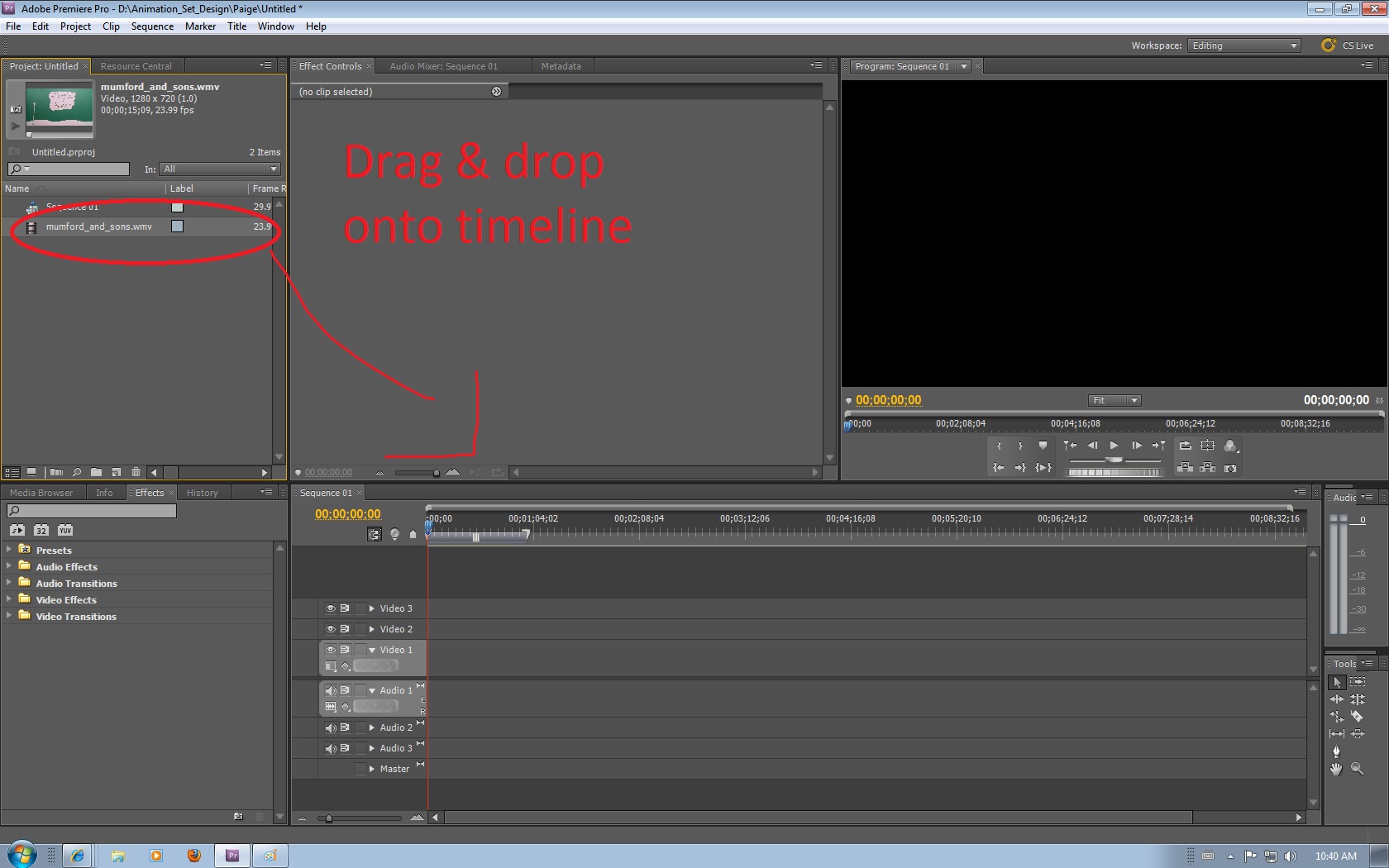The height and width of the screenshot is (868, 1389).
Task: Open the Fit zoom level dropdown
Action: point(1115,400)
